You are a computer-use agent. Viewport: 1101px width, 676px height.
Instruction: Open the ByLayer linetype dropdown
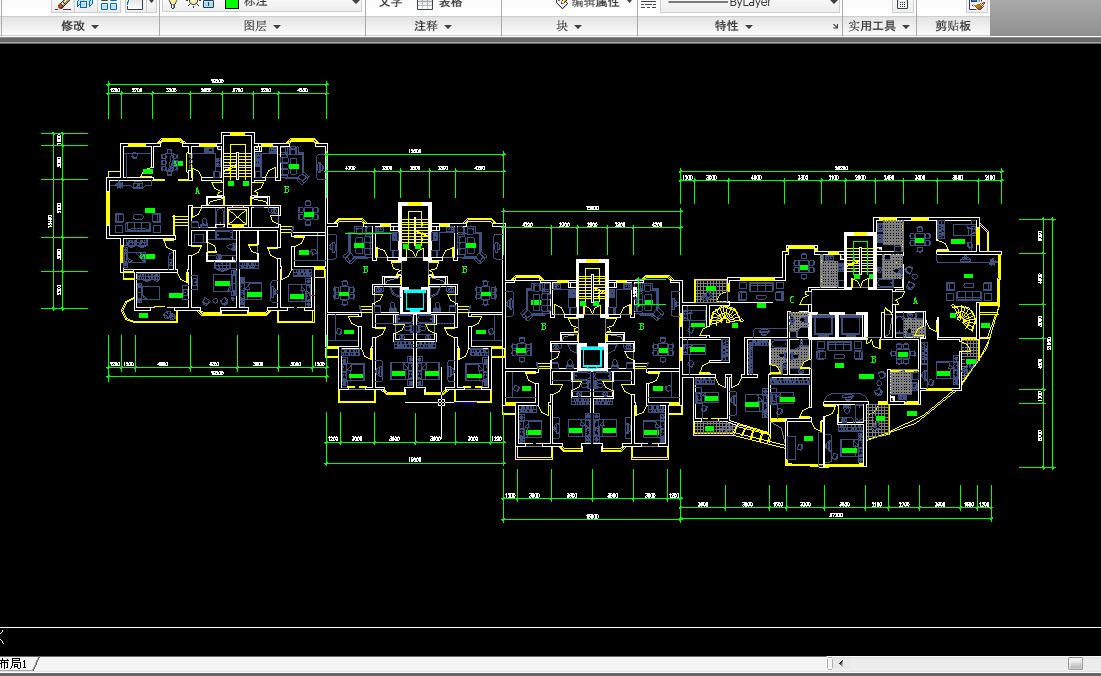pos(833,4)
